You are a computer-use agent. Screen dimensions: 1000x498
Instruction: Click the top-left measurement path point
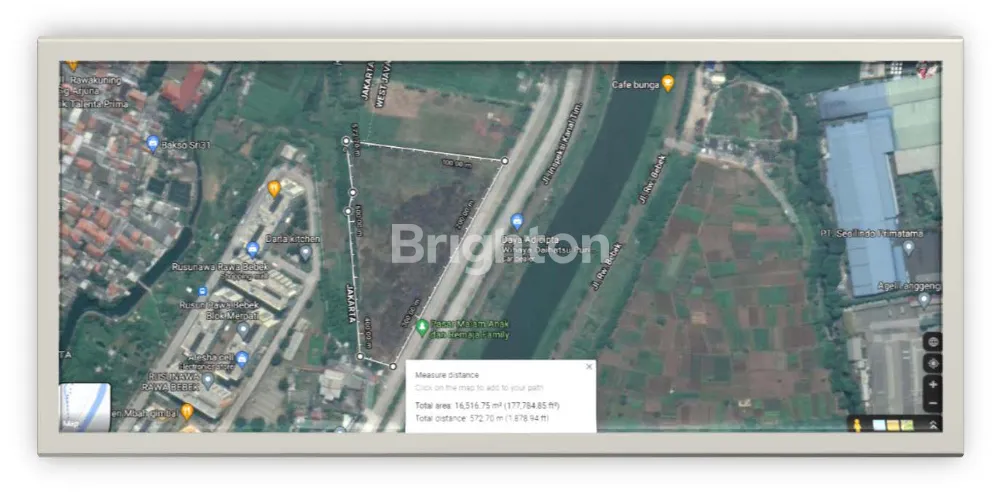[346, 142]
